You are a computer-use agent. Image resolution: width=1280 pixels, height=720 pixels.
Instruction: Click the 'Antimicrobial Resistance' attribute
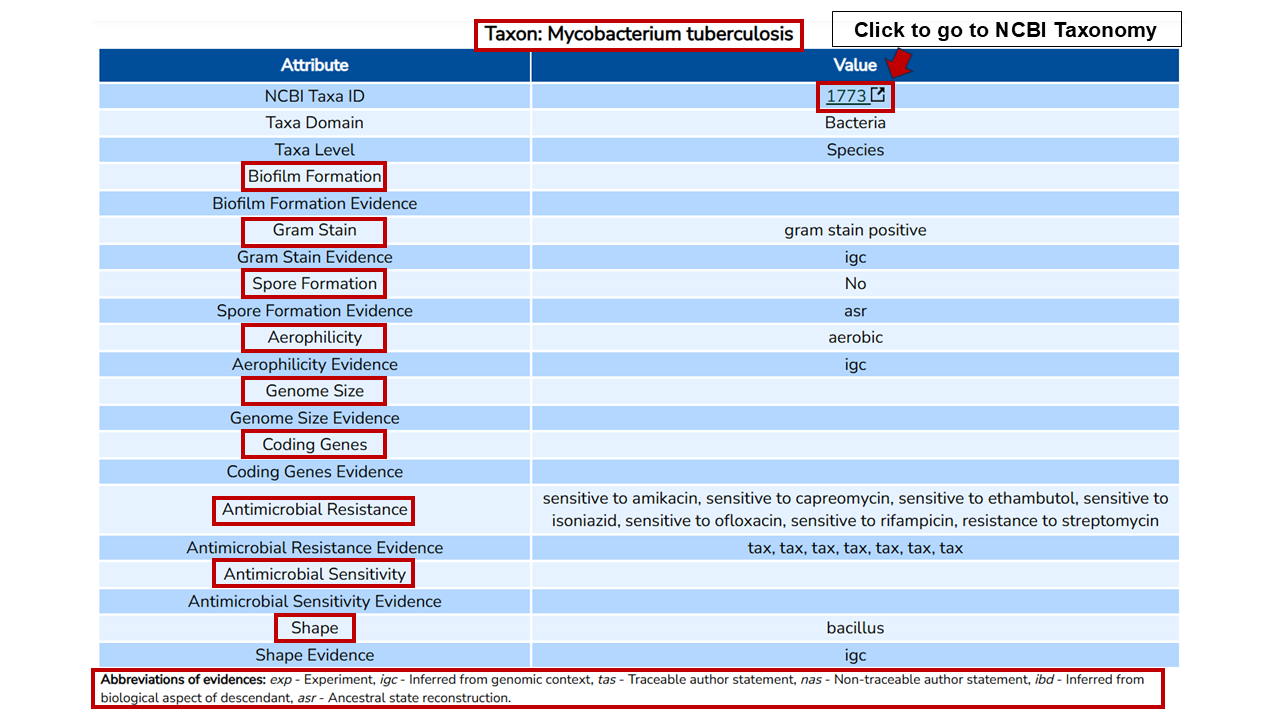click(x=315, y=510)
